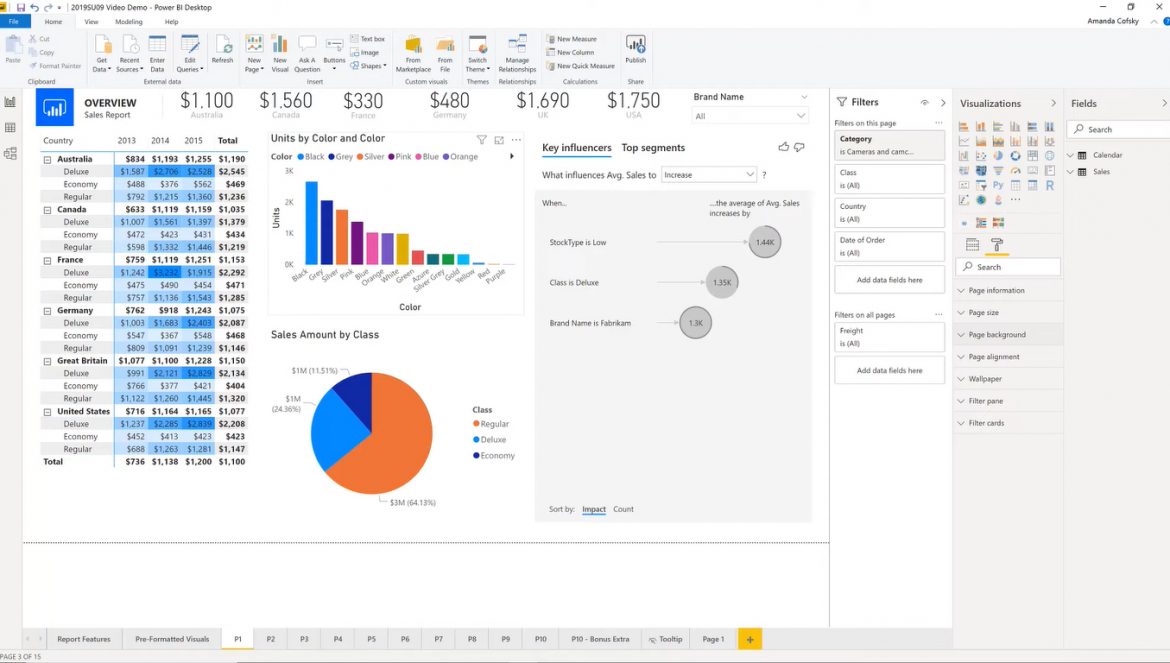
Task: Select the donut chart visualization icon
Action: pos(1016,155)
